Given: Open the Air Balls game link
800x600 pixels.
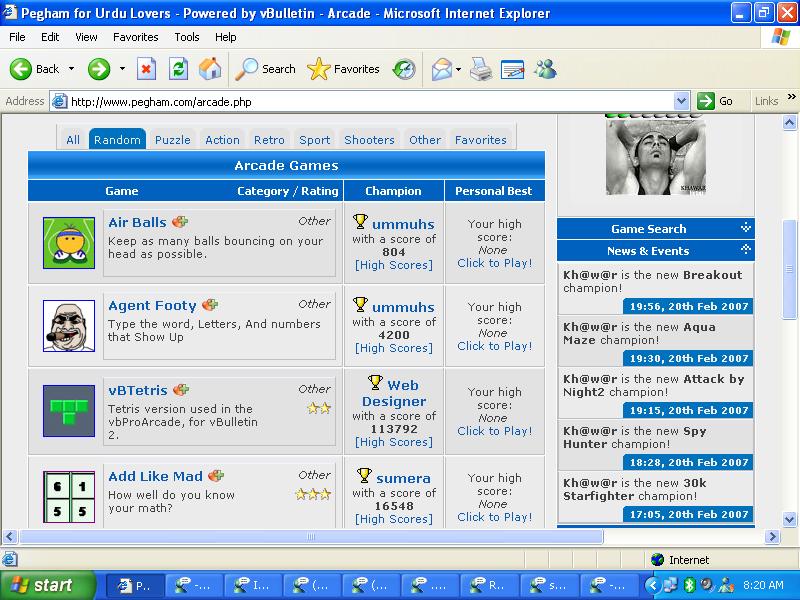Looking at the screenshot, I should coord(137,222).
